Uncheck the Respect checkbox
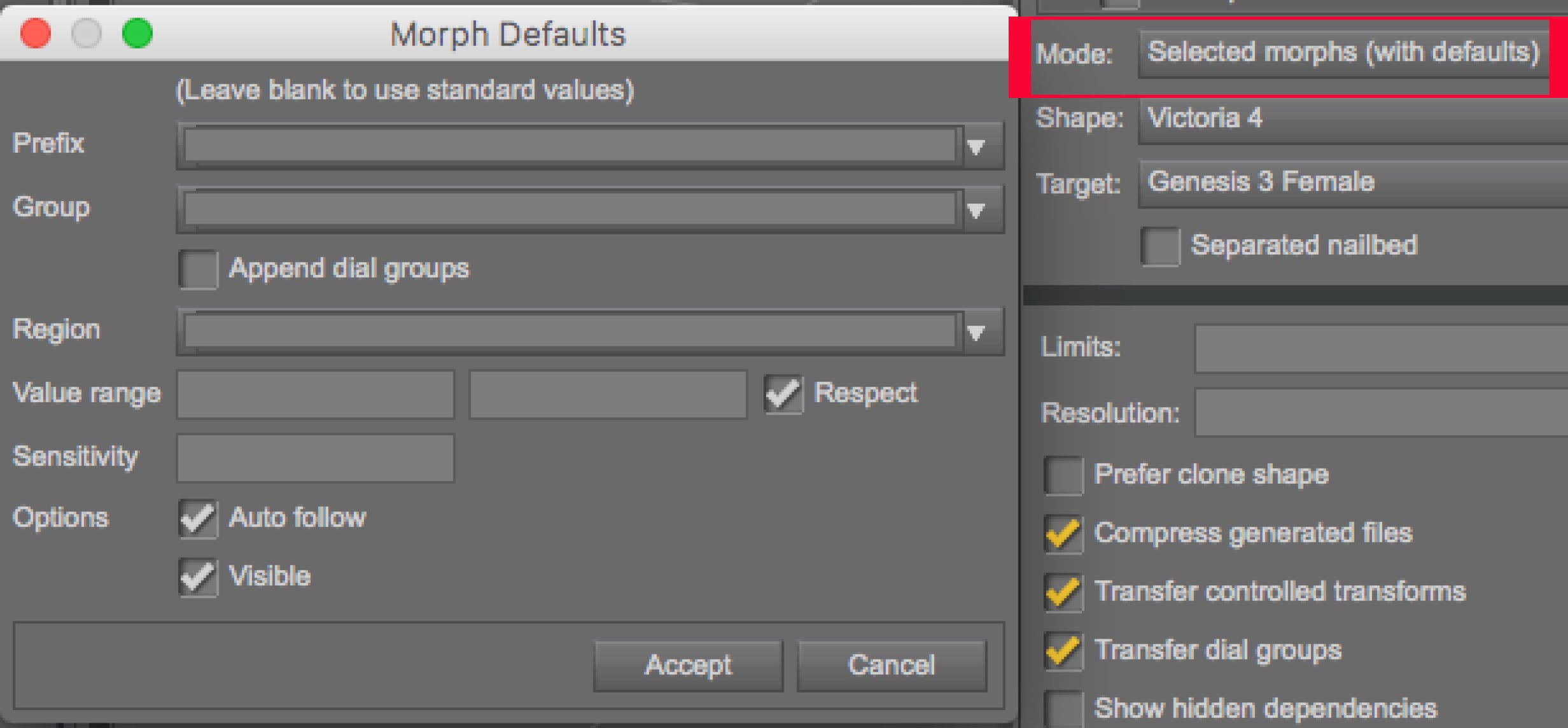 click(x=783, y=394)
